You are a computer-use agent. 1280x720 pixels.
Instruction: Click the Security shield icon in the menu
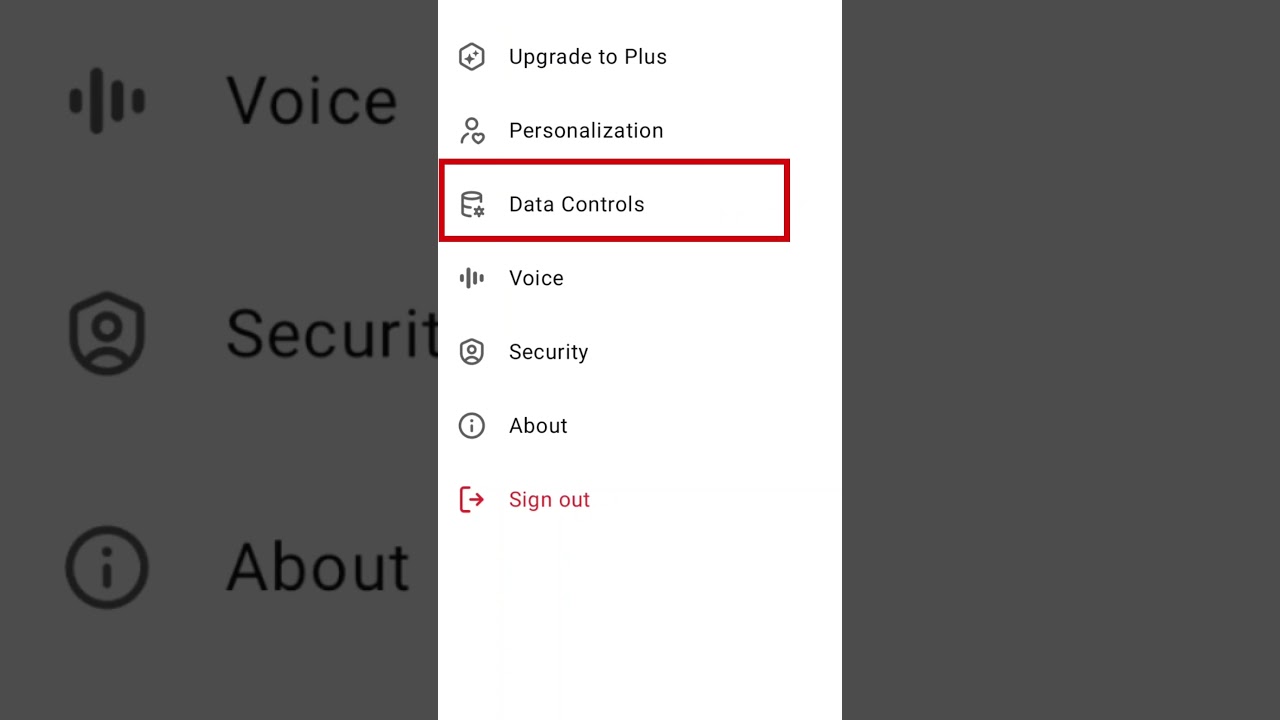point(471,352)
